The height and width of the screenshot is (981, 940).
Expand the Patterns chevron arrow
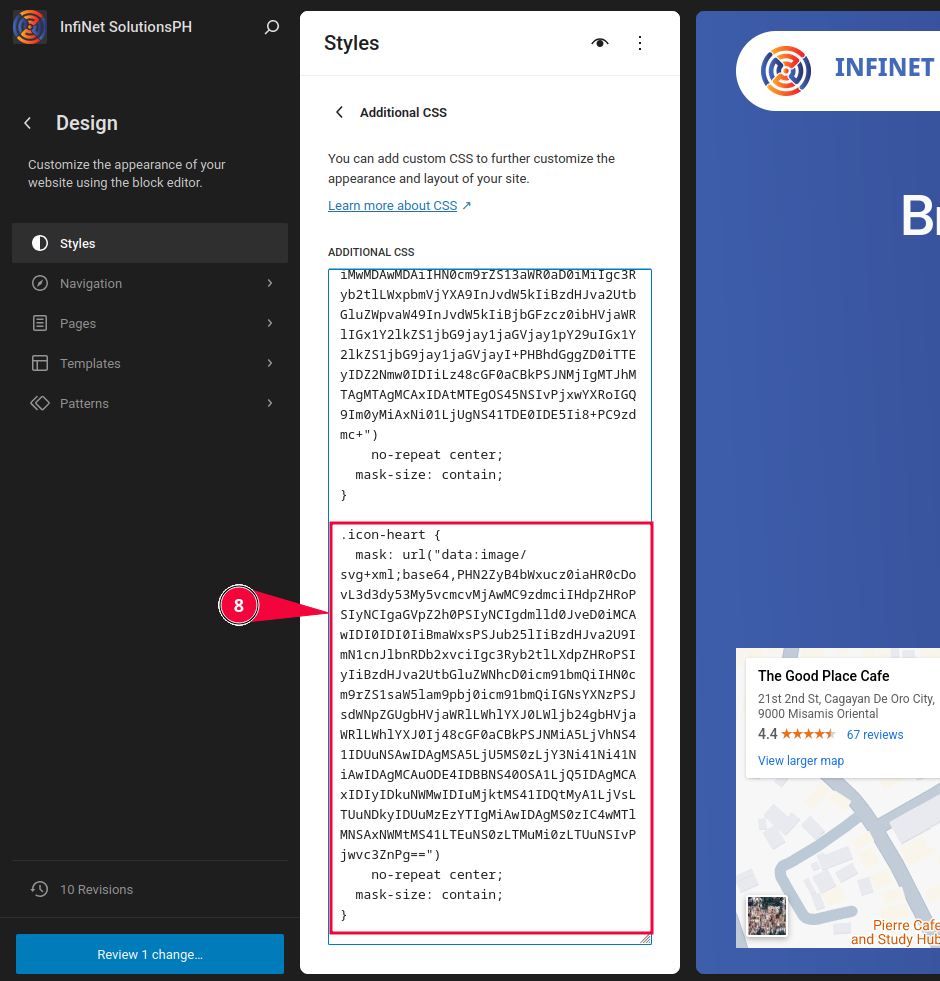(270, 403)
